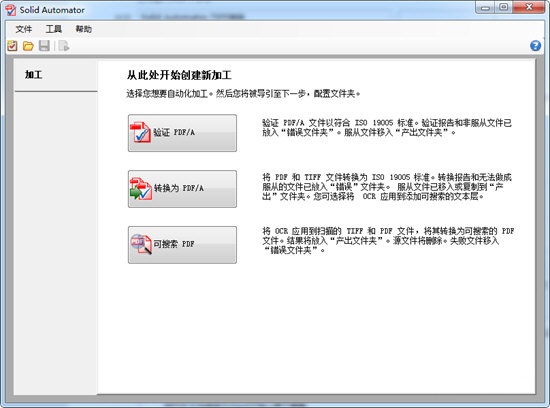Viewport: 550px width, 408px height.
Task: Start the 转换为 PDF/A job
Action: (182, 189)
